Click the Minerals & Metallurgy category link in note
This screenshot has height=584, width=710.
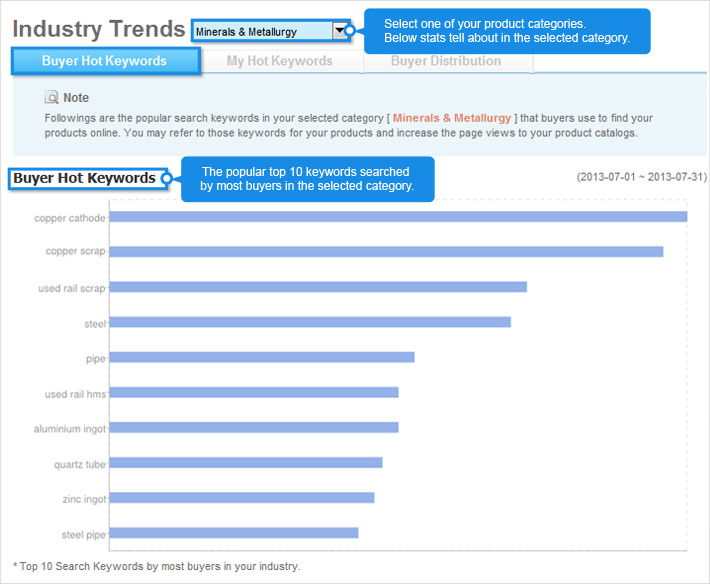pos(451,118)
